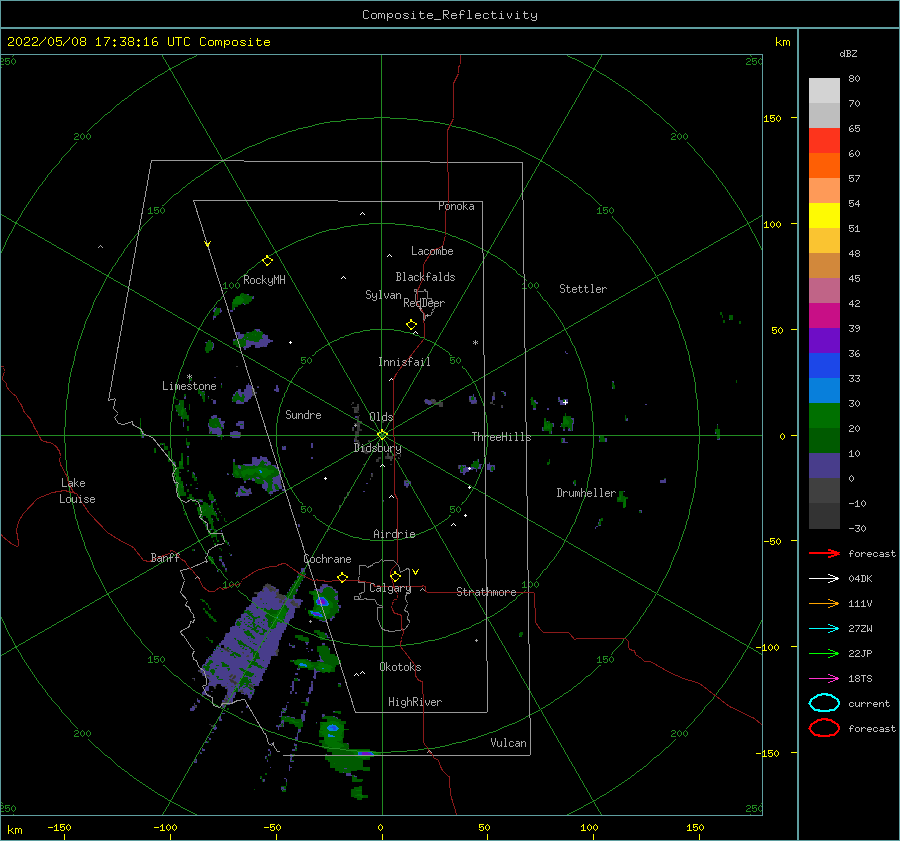Click the Ponoka city label
This screenshot has width=900, height=841.
point(456,206)
